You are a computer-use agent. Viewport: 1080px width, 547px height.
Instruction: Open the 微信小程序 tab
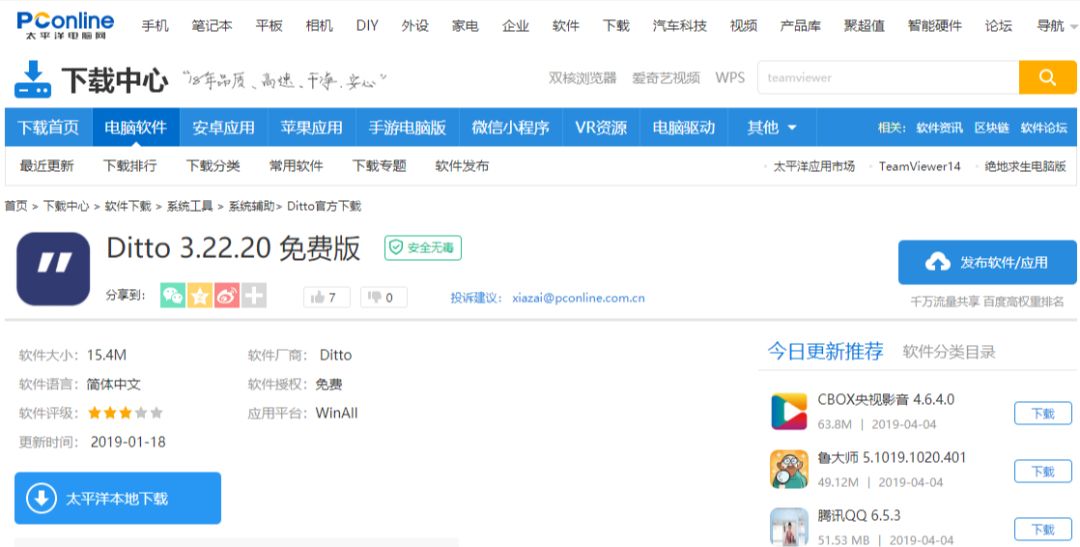510,127
